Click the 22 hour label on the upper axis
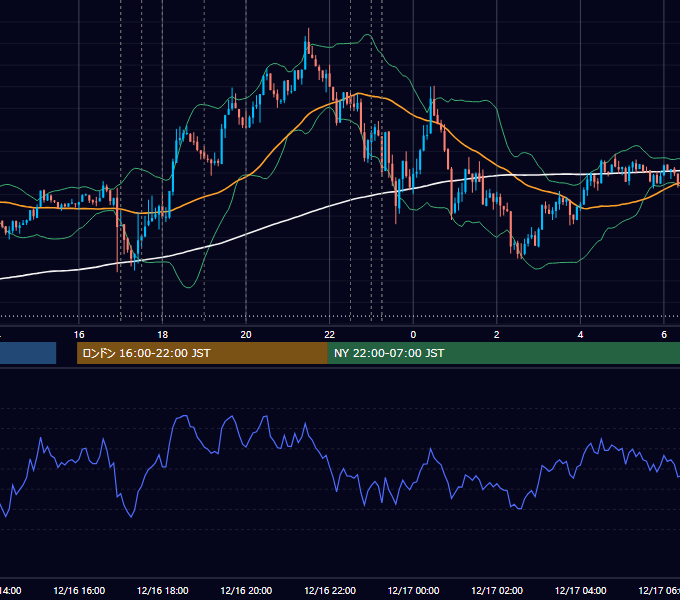 coord(330,335)
